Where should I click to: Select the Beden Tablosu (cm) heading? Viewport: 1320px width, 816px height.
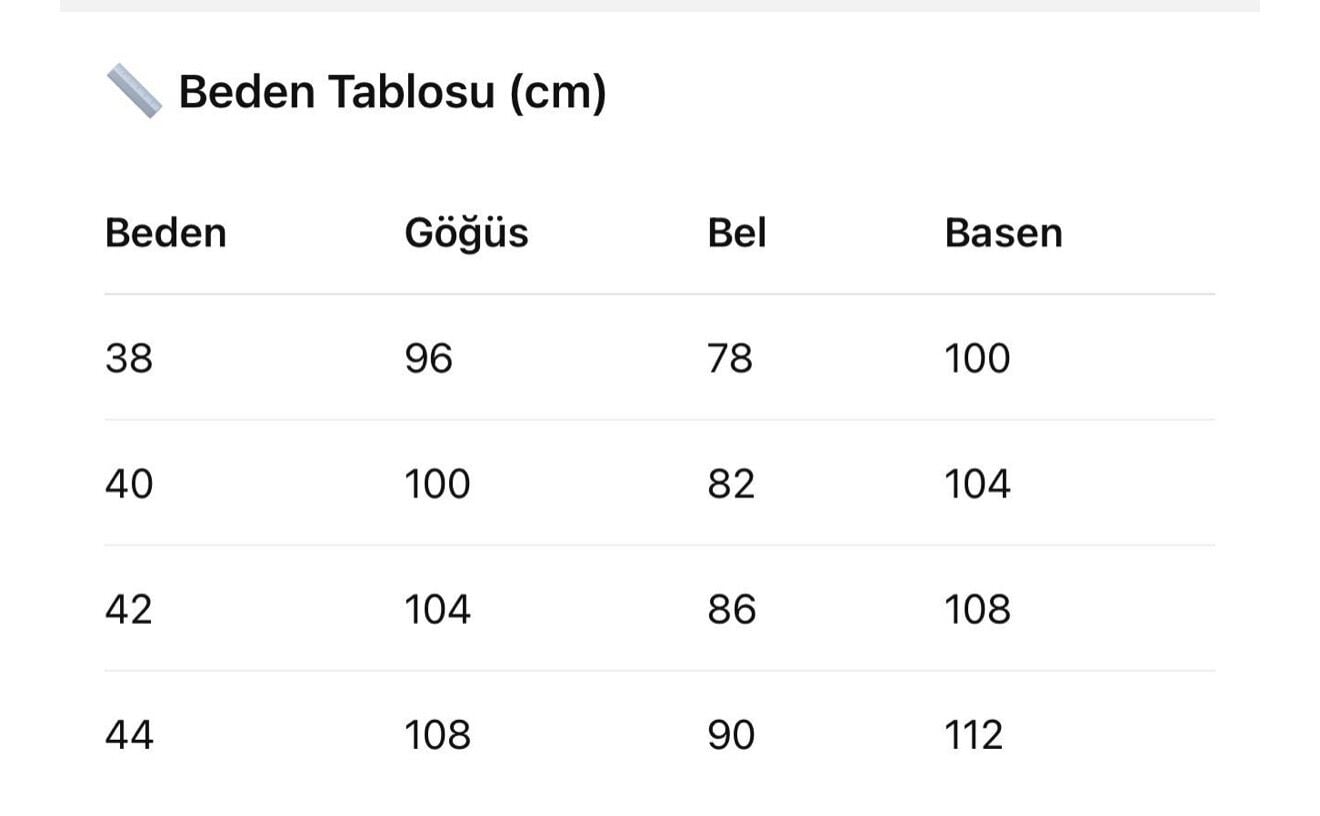tap(392, 92)
